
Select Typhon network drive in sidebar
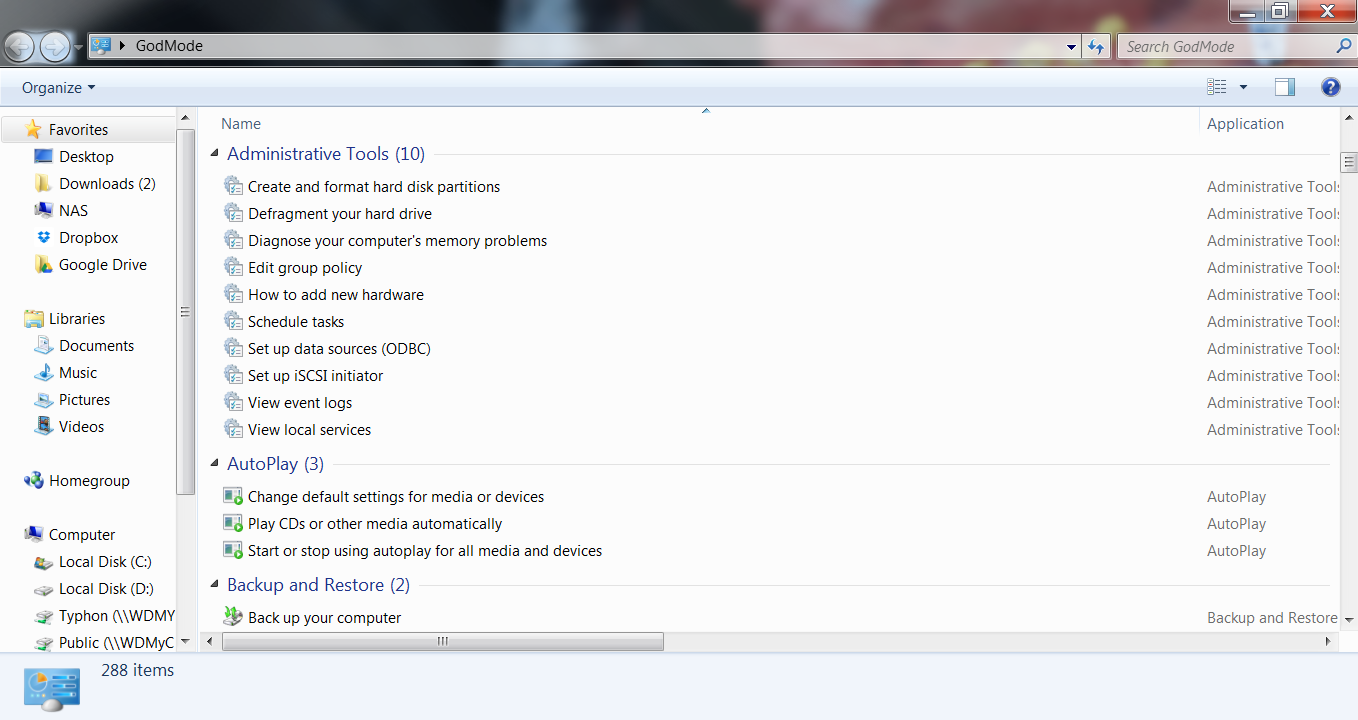(117, 615)
